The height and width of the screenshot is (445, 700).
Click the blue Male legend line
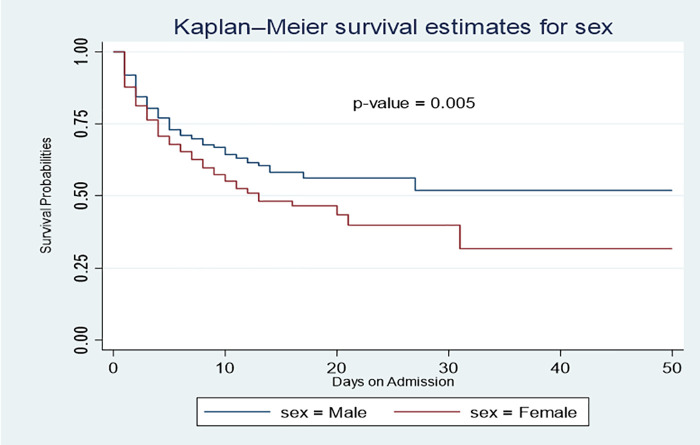point(237,412)
